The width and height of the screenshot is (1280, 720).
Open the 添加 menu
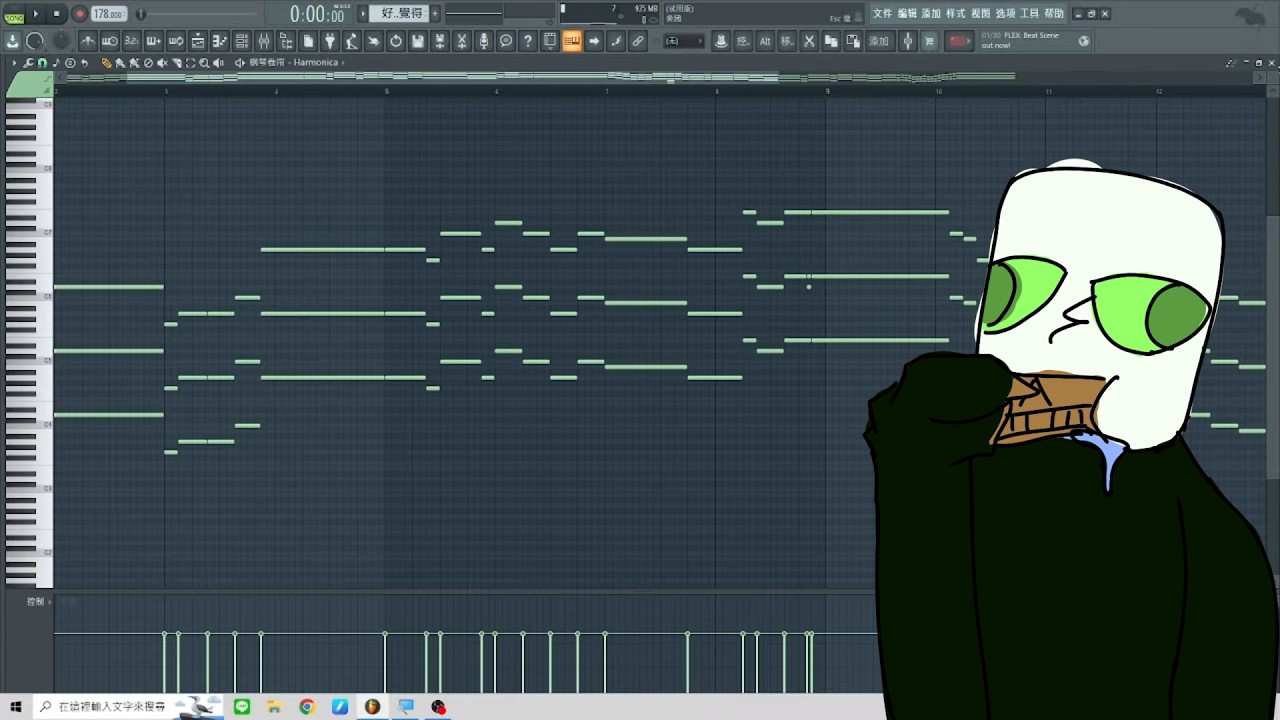point(931,14)
